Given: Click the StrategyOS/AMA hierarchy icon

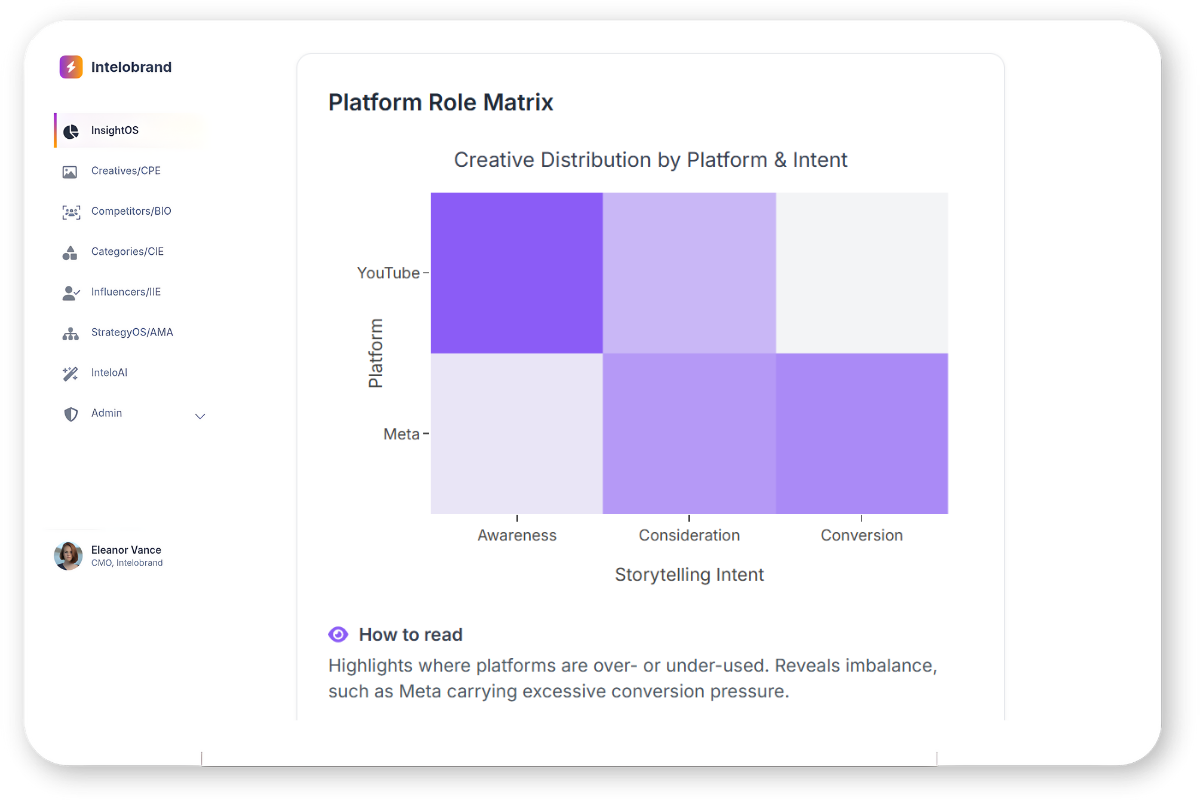Looking at the screenshot, I should pos(70,333).
